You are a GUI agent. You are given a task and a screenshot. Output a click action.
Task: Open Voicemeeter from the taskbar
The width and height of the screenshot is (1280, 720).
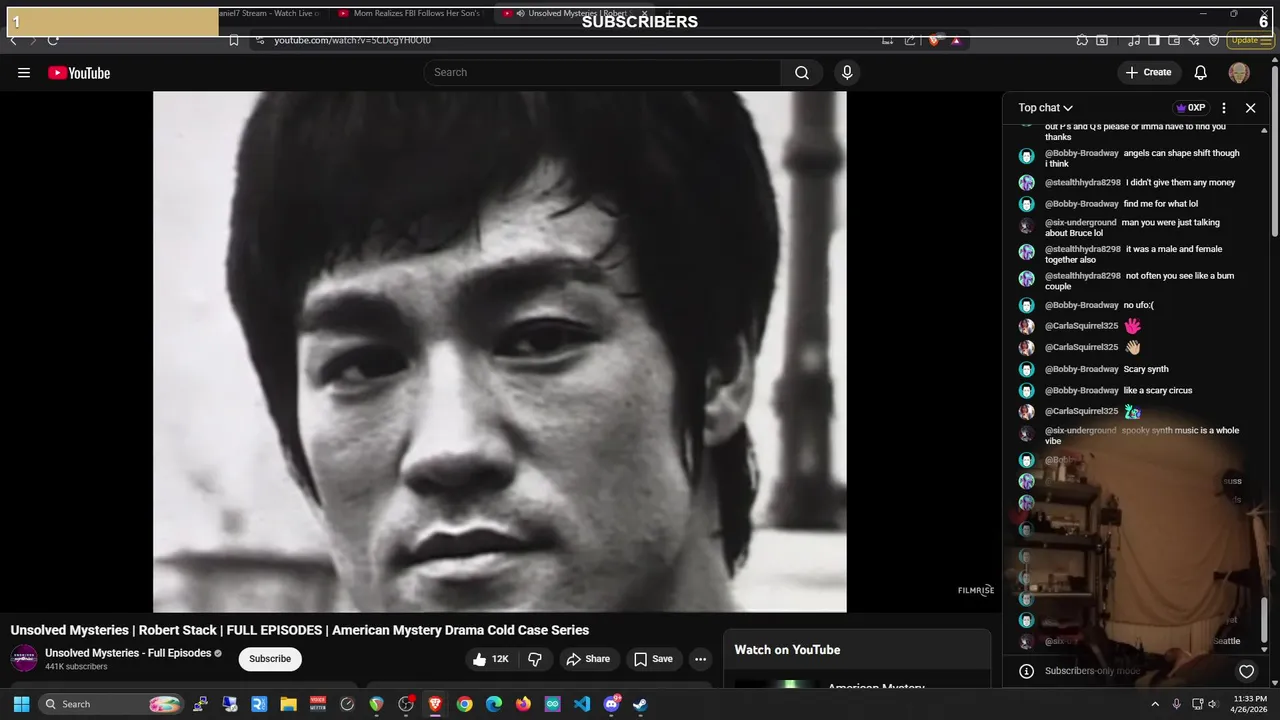coord(317,704)
